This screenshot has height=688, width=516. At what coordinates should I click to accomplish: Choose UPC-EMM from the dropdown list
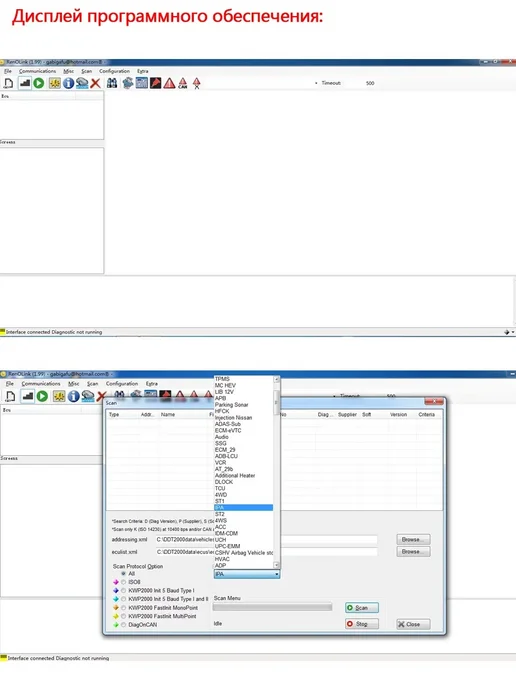tap(244, 546)
